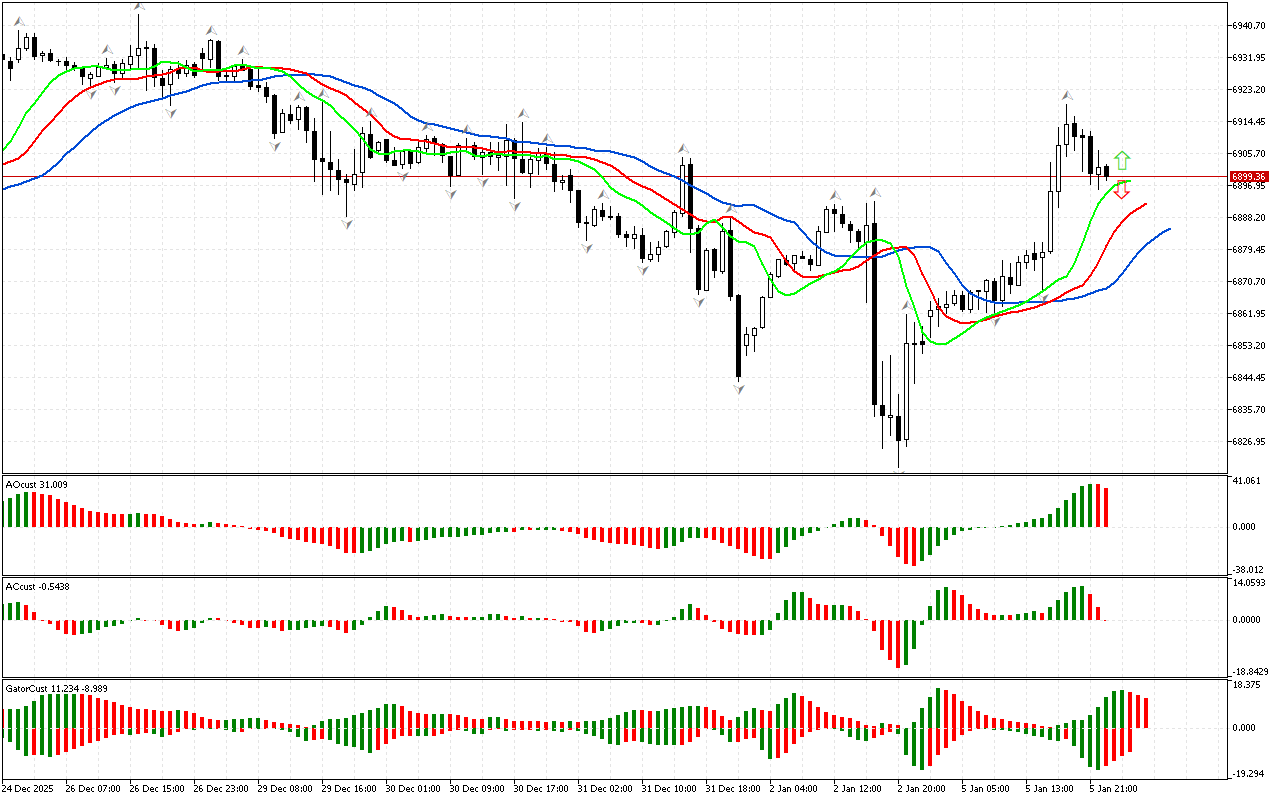
Task: Click the last red bar in AO histogram
Action: (x=1106, y=507)
